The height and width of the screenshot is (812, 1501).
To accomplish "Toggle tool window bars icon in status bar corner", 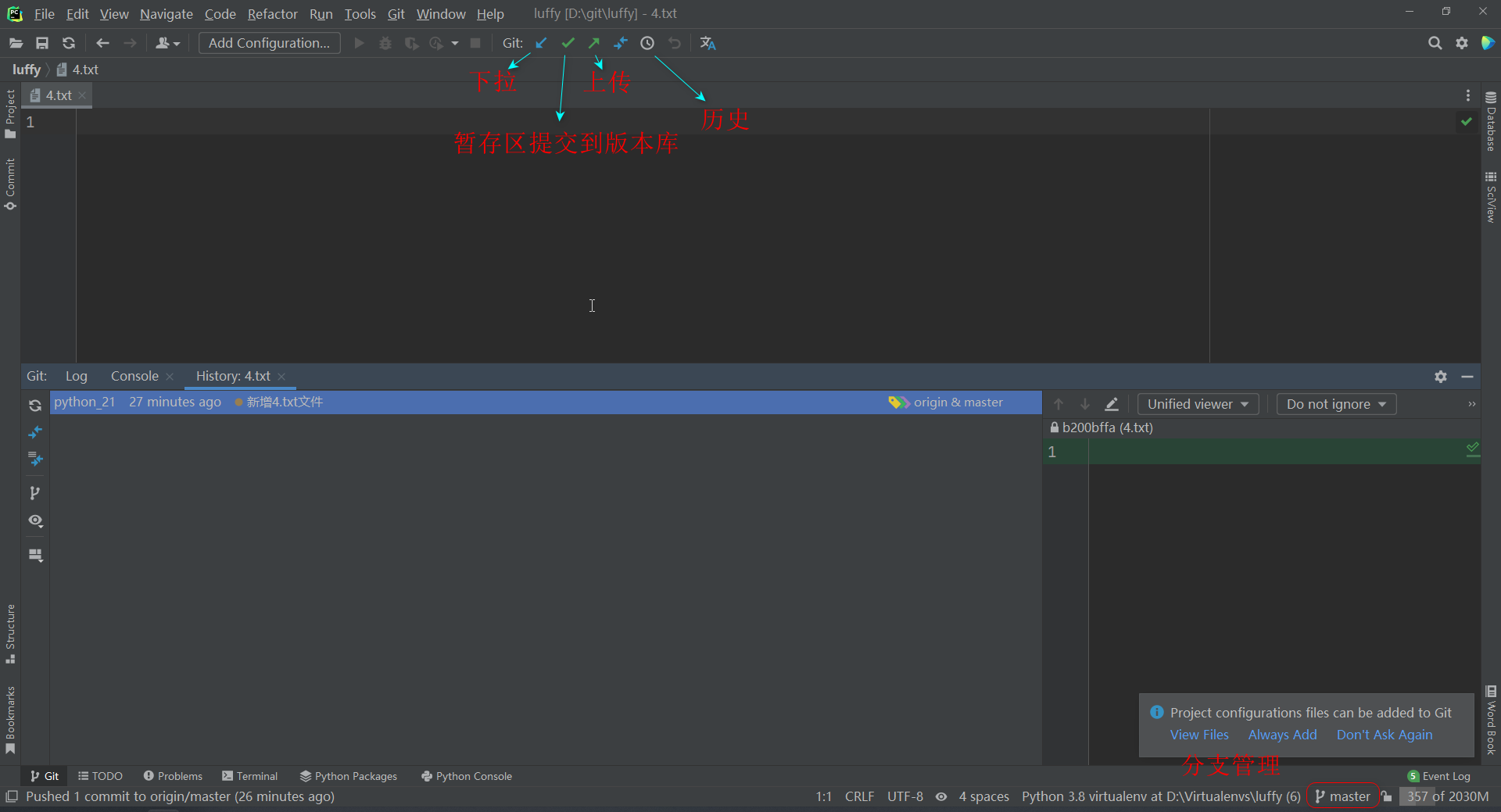I will tap(12, 796).
